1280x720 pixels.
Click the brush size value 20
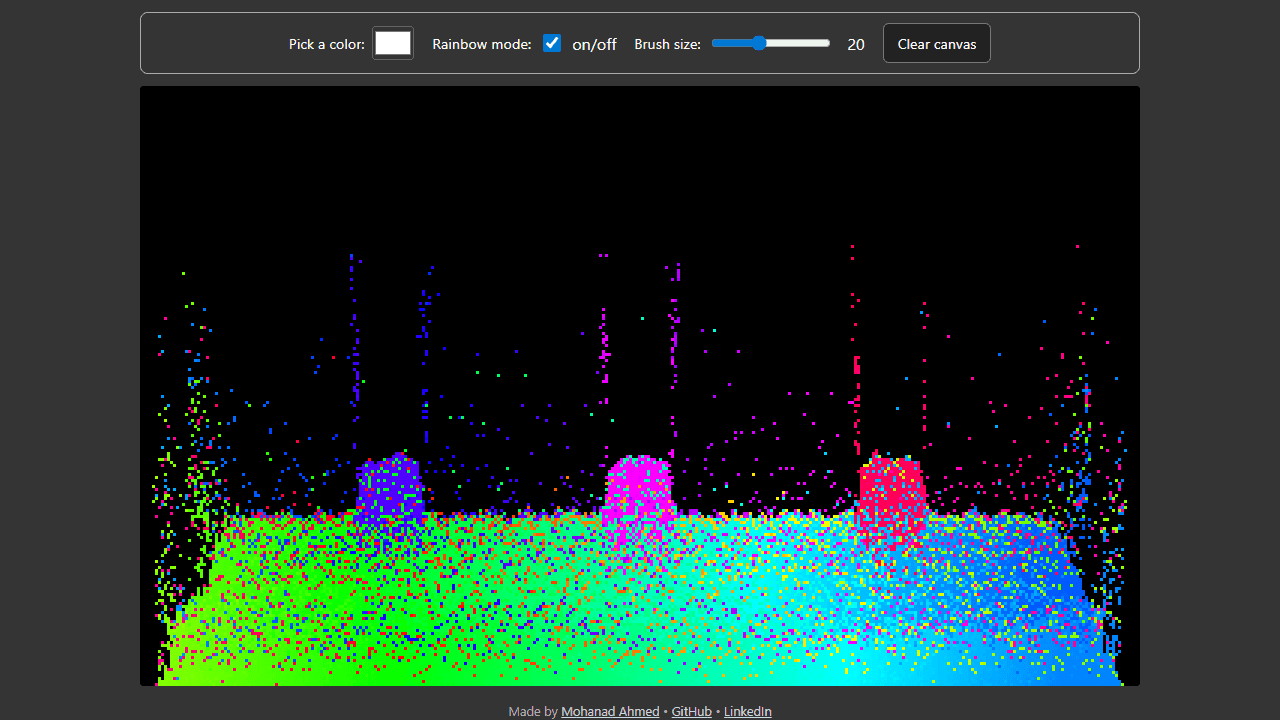856,44
